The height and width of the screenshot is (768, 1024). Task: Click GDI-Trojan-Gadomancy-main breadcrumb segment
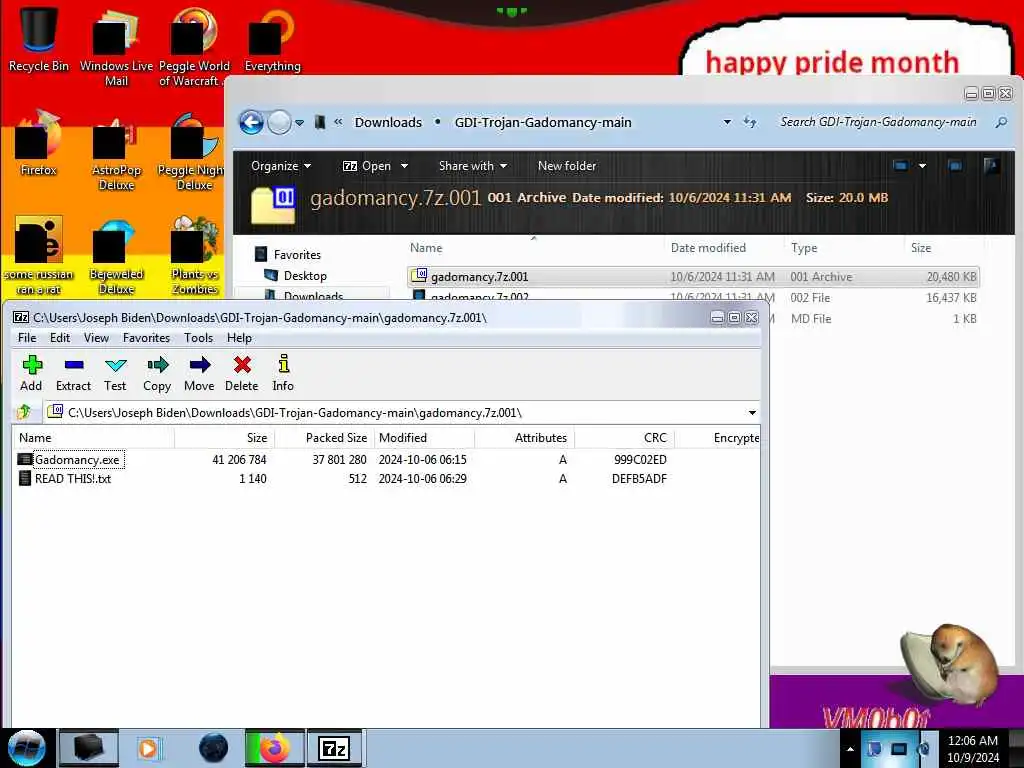pos(543,122)
